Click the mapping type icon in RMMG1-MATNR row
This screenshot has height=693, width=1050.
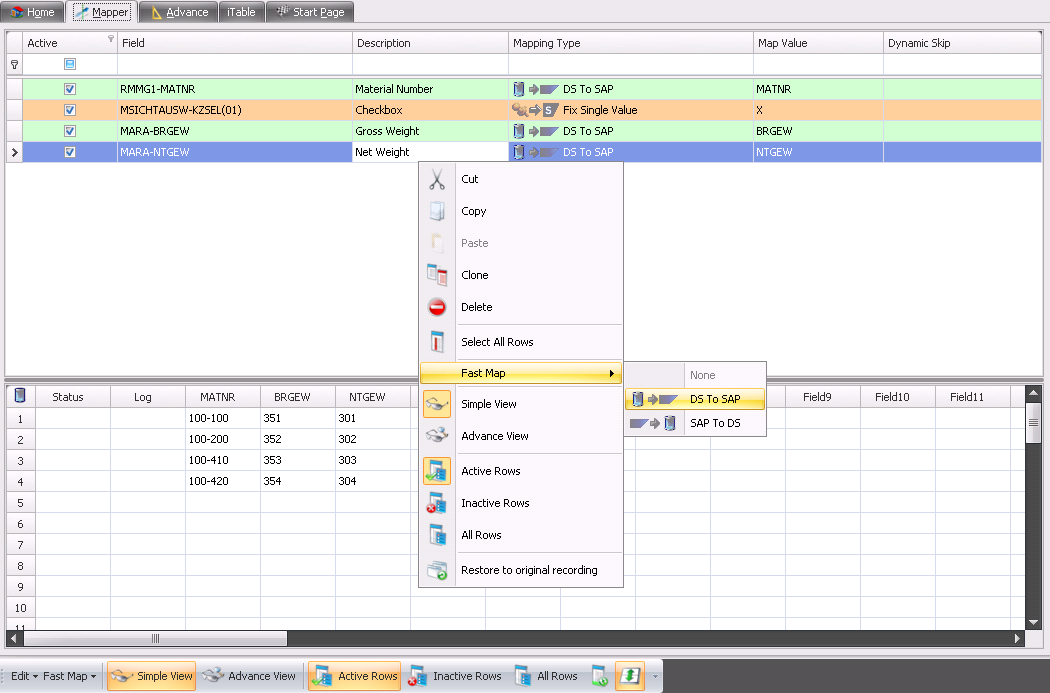pyautogui.click(x=535, y=89)
